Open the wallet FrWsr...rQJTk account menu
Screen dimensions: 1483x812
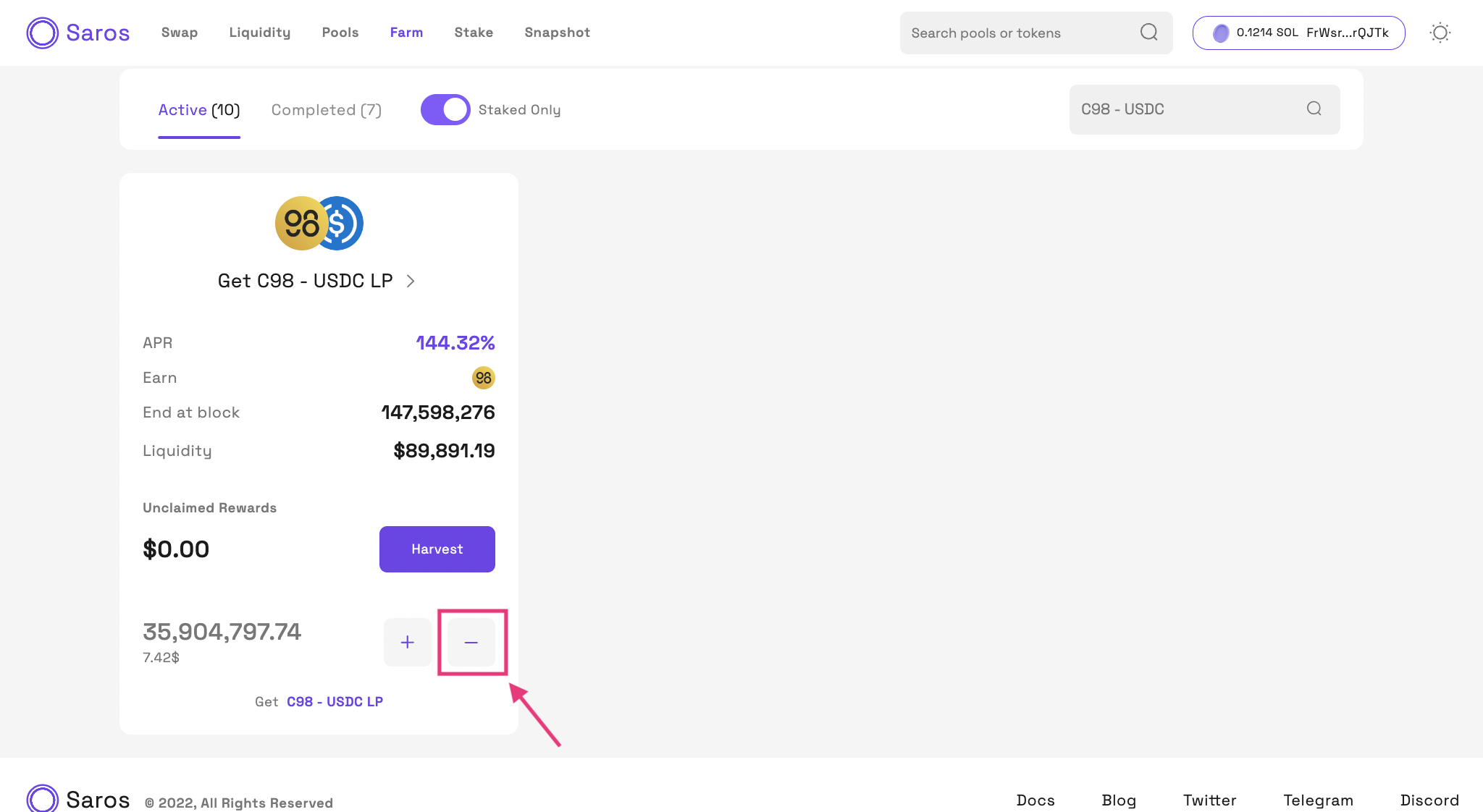coord(1298,33)
